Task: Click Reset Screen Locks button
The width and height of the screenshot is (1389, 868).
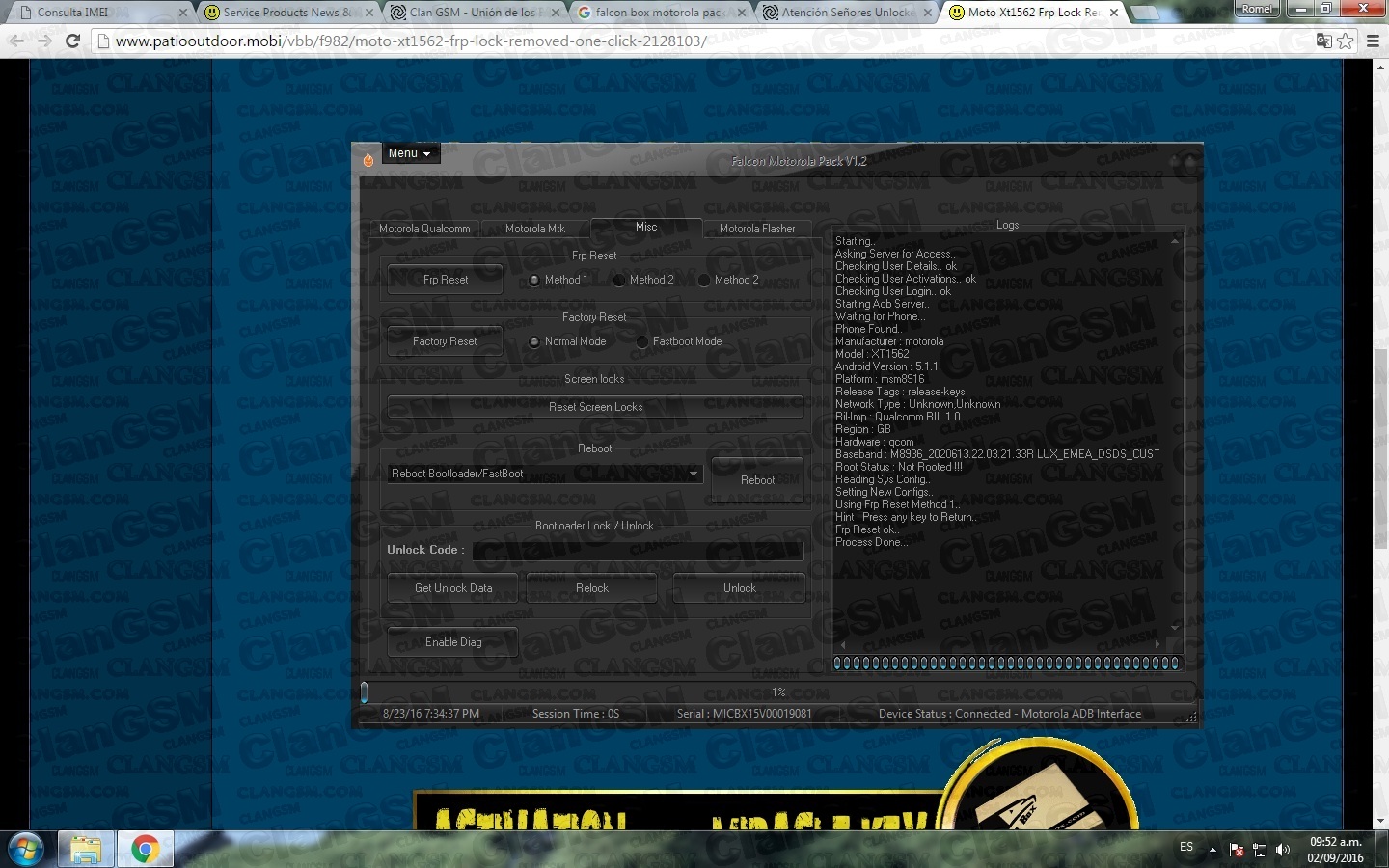Action: click(595, 407)
